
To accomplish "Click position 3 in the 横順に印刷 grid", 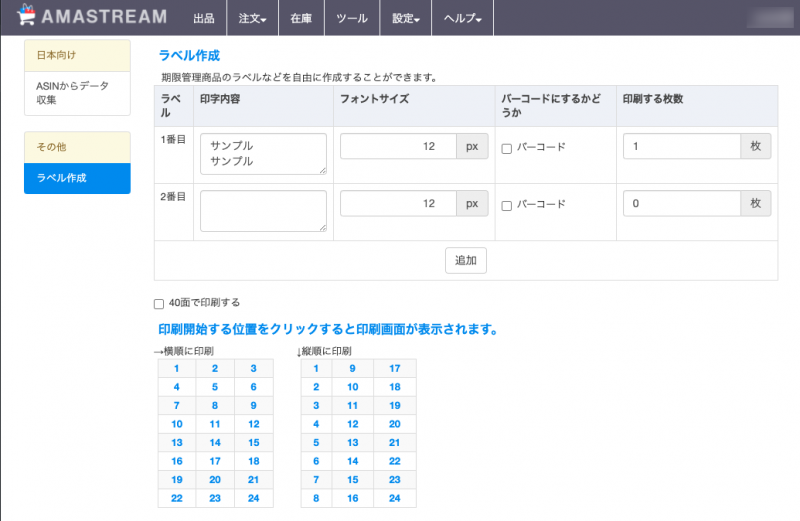I will 254,368.
